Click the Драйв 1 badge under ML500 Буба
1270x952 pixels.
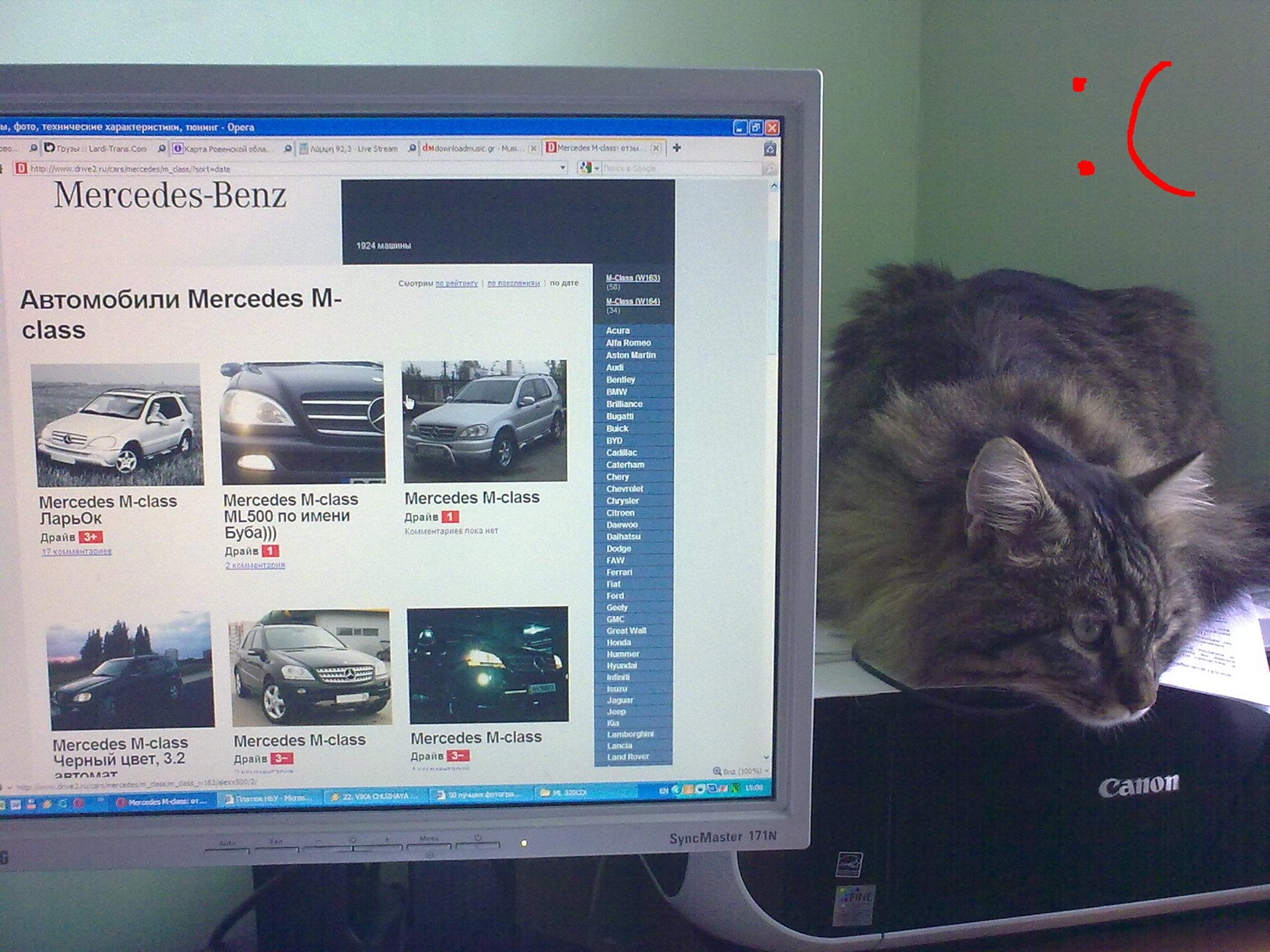coord(270,551)
